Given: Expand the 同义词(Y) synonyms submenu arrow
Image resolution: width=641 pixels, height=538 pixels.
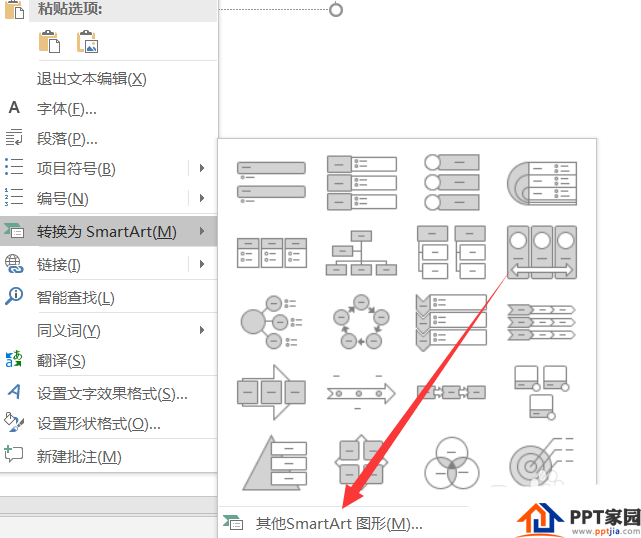Looking at the screenshot, I should pyautogui.click(x=202, y=330).
